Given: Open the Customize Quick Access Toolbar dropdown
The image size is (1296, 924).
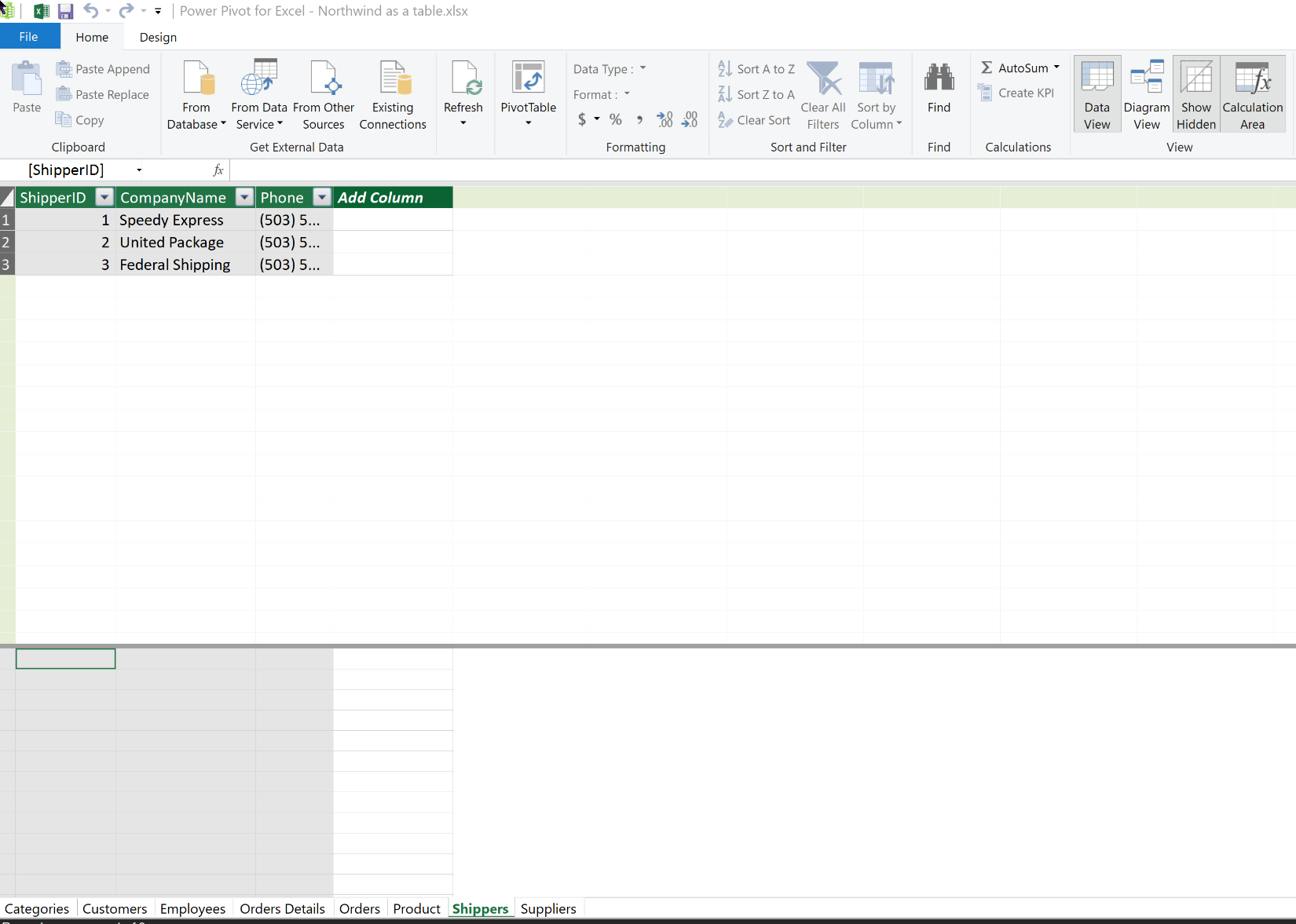Looking at the screenshot, I should pyautogui.click(x=158, y=11).
